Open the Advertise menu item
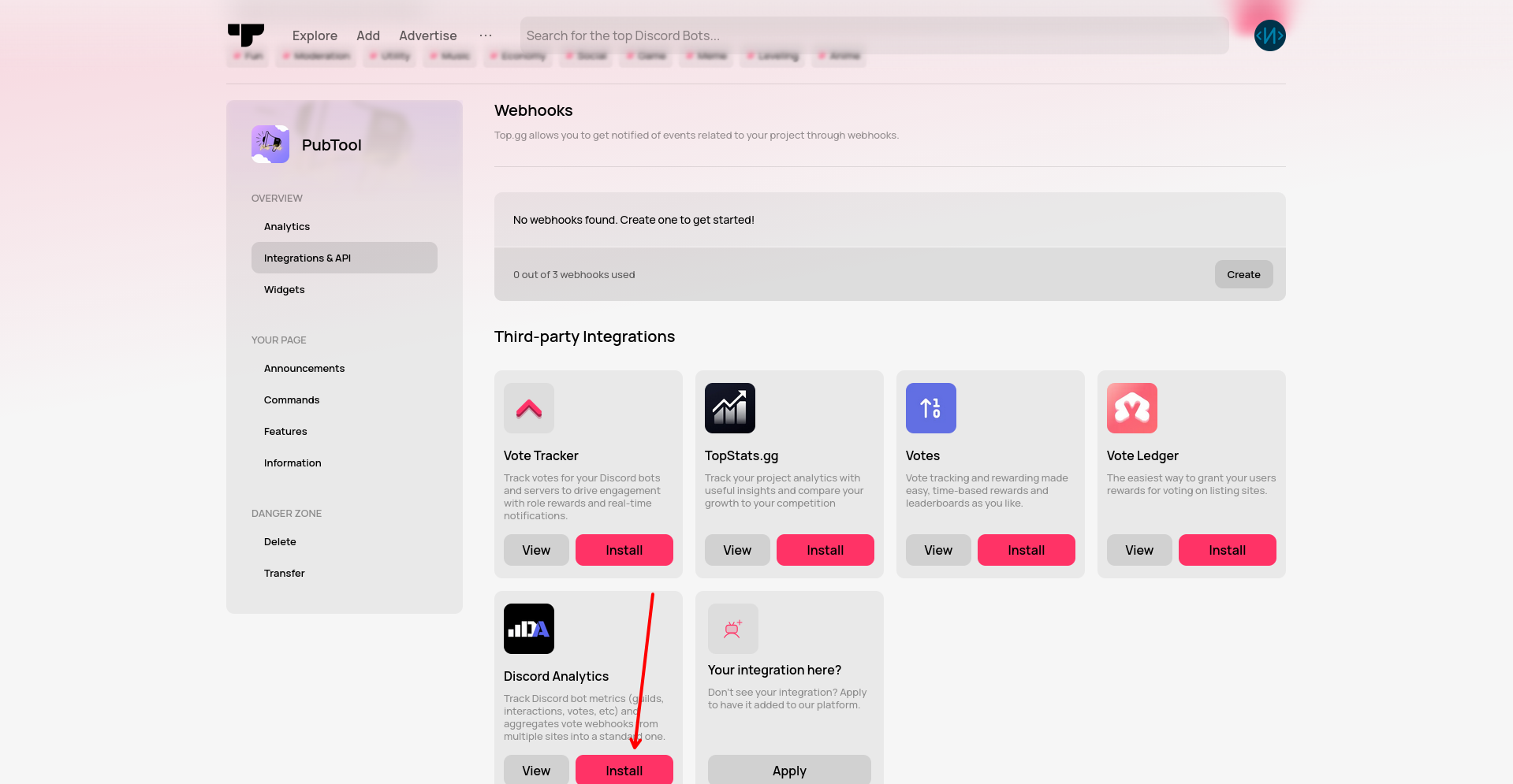Viewport: 1513px width, 784px height. (427, 35)
